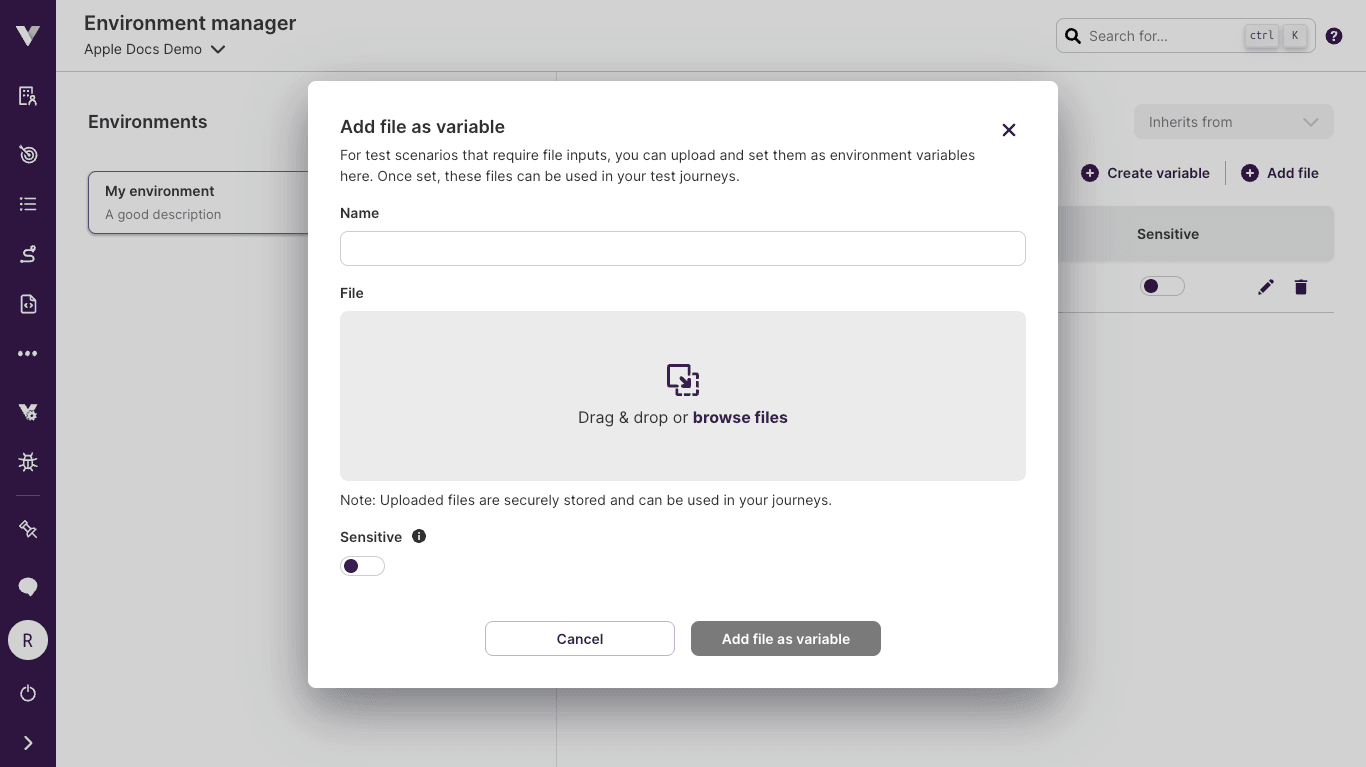Toggle the Sensitive switch in the variables table
The height and width of the screenshot is (767, 1366).
coord(1162,287)
